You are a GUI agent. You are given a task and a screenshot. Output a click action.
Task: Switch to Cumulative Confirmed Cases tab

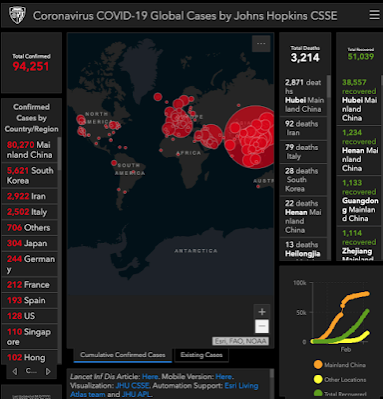pyautogui.click(x=122, y=355)
